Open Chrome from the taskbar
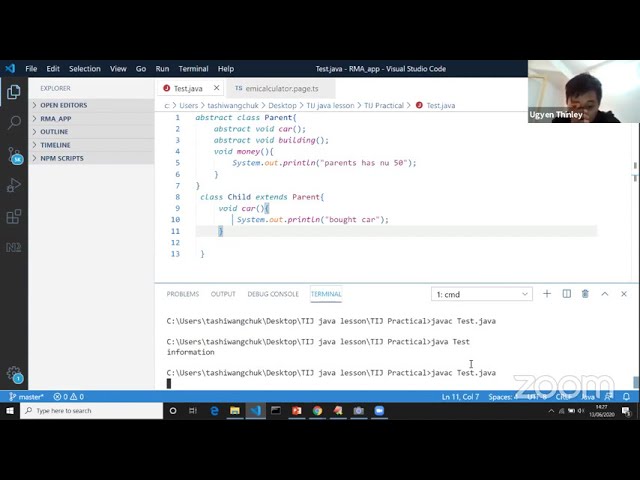Viewport: 640px width, 480px height. (317, 411)
